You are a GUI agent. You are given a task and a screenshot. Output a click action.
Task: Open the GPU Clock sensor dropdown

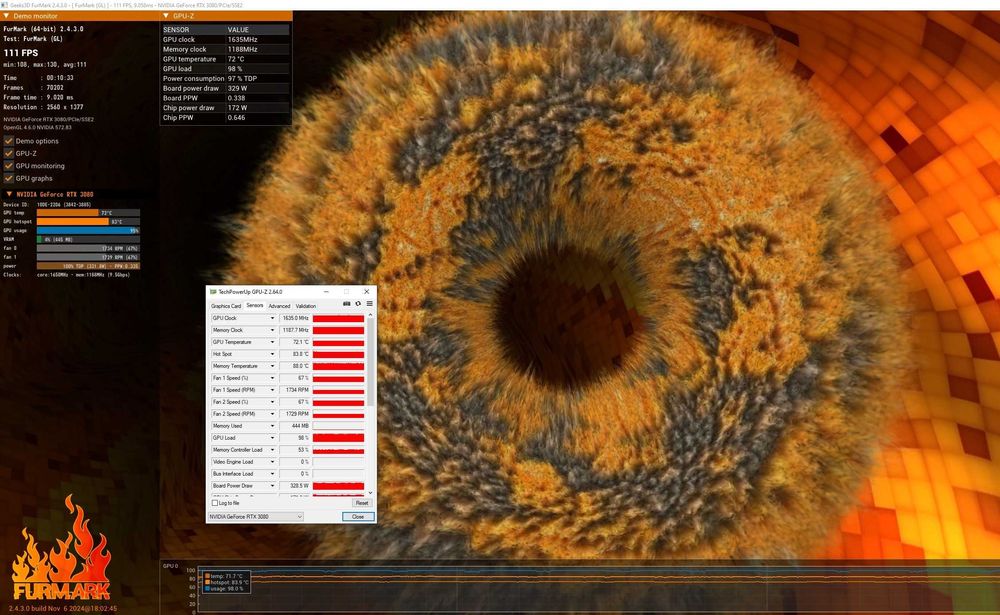tap(271, 318)
